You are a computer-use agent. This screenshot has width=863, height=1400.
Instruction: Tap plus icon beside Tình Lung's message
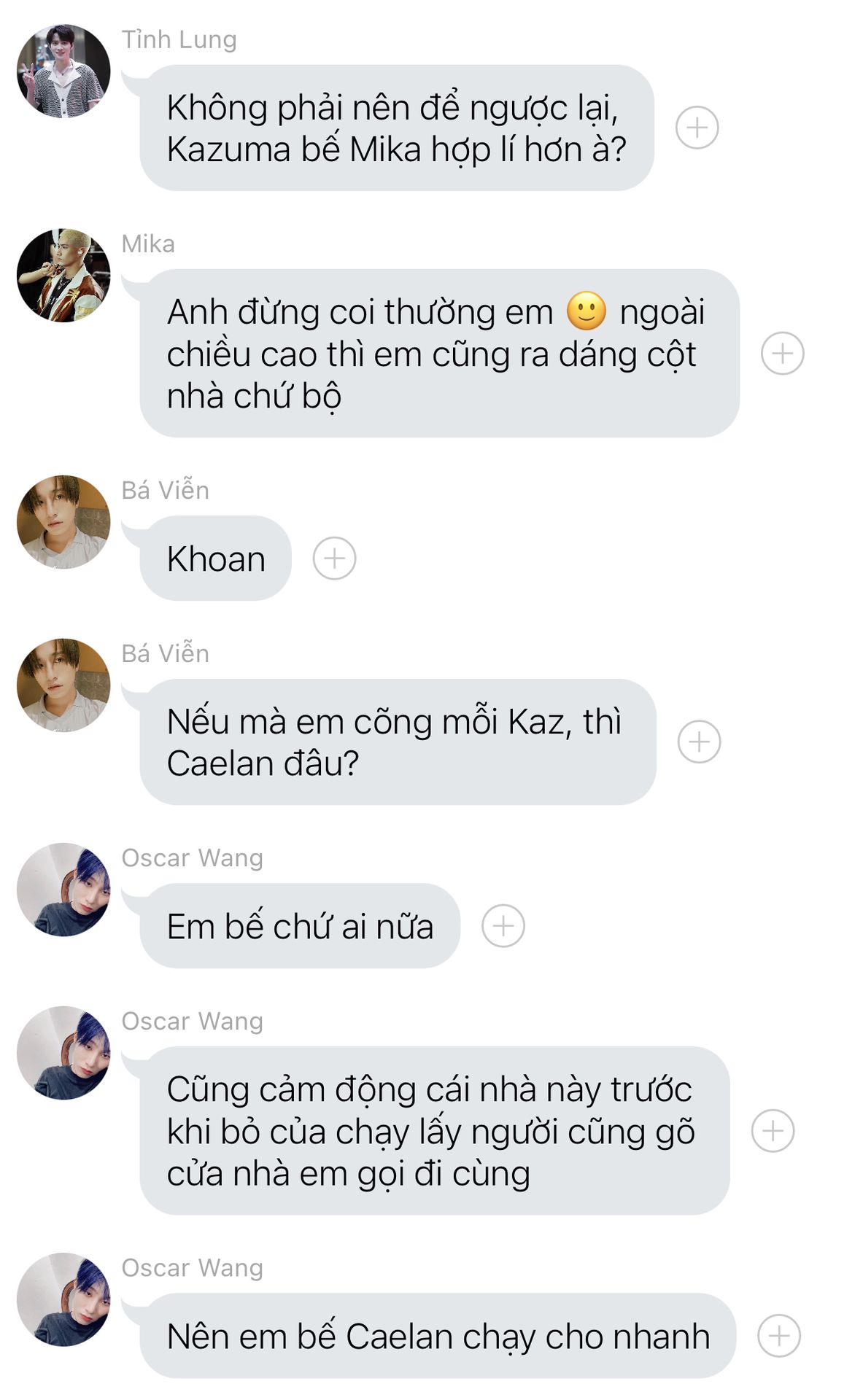[697, 128]
